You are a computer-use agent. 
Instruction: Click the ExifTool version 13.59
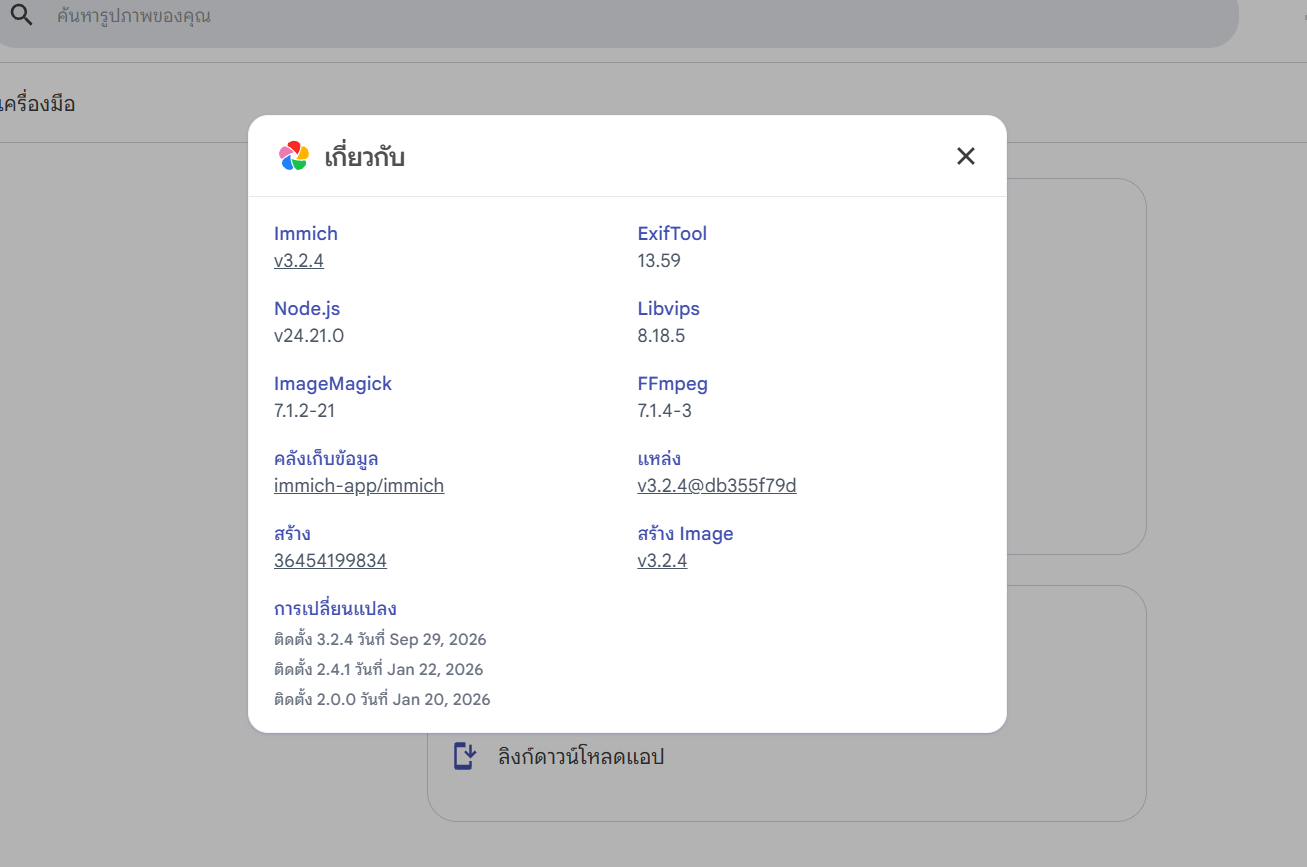(x=659, y=261)
